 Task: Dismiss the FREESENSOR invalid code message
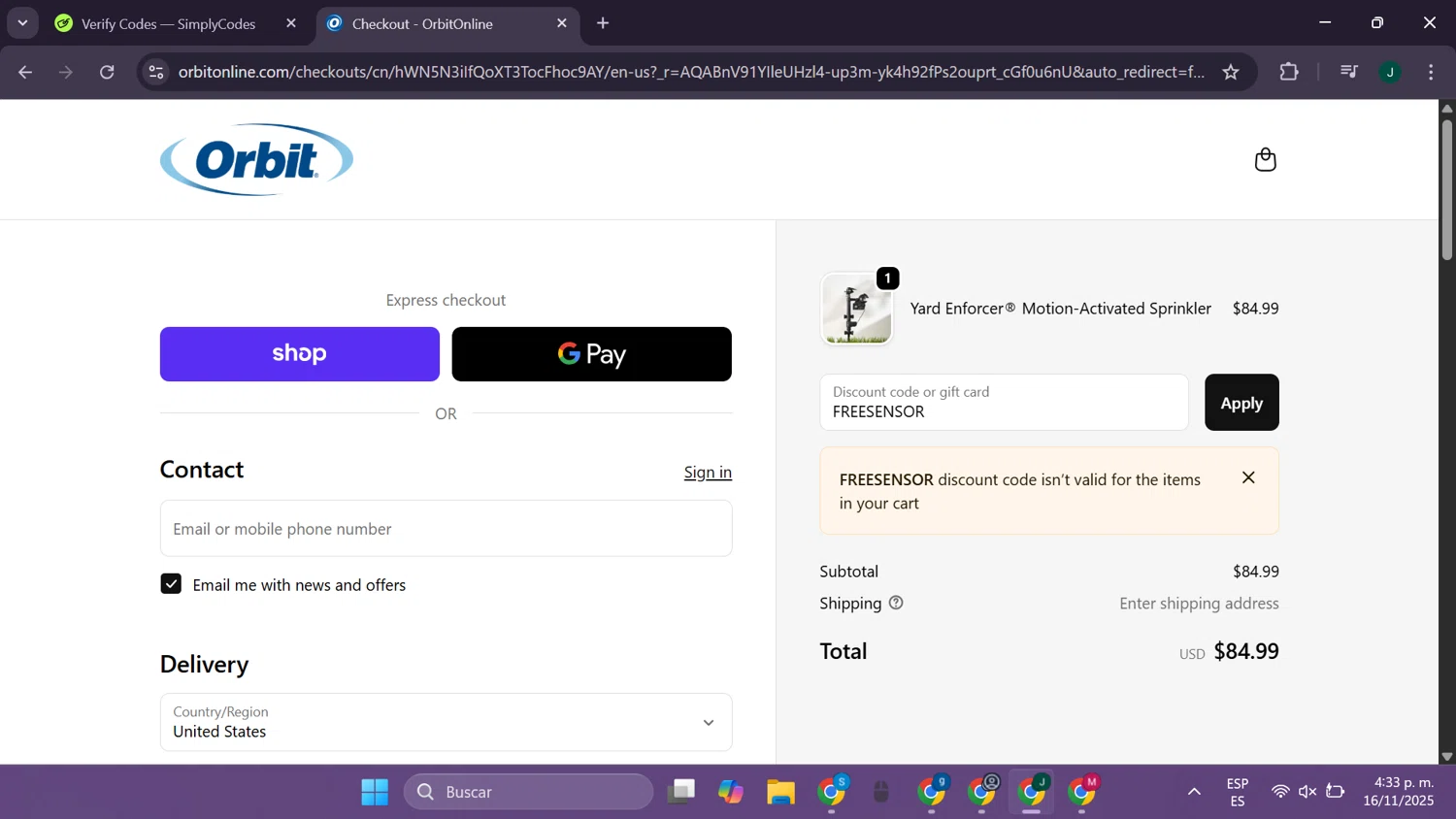(x=1248, y=477)
